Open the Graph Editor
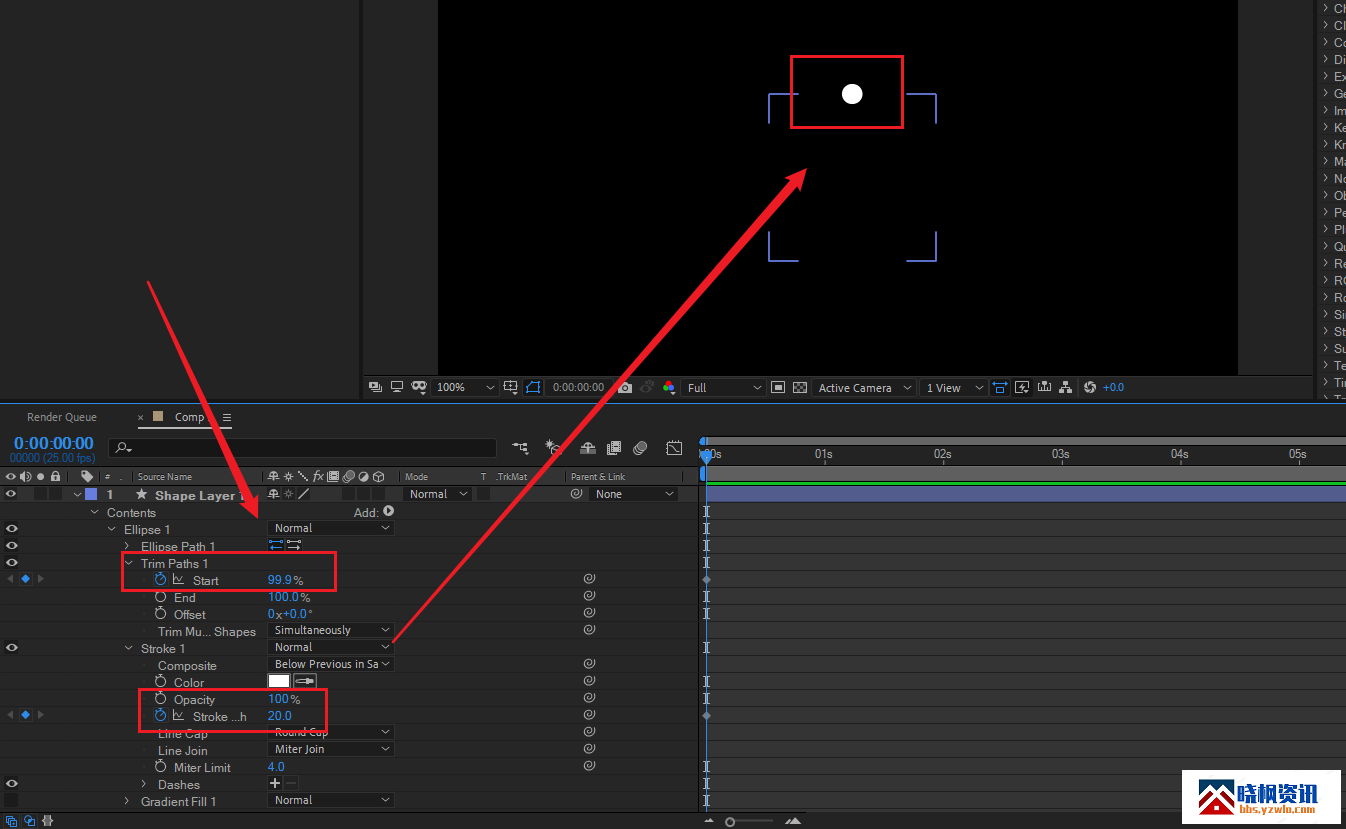Image resolution: width=1346 pixels, height=829 pixels. (675, 448)
